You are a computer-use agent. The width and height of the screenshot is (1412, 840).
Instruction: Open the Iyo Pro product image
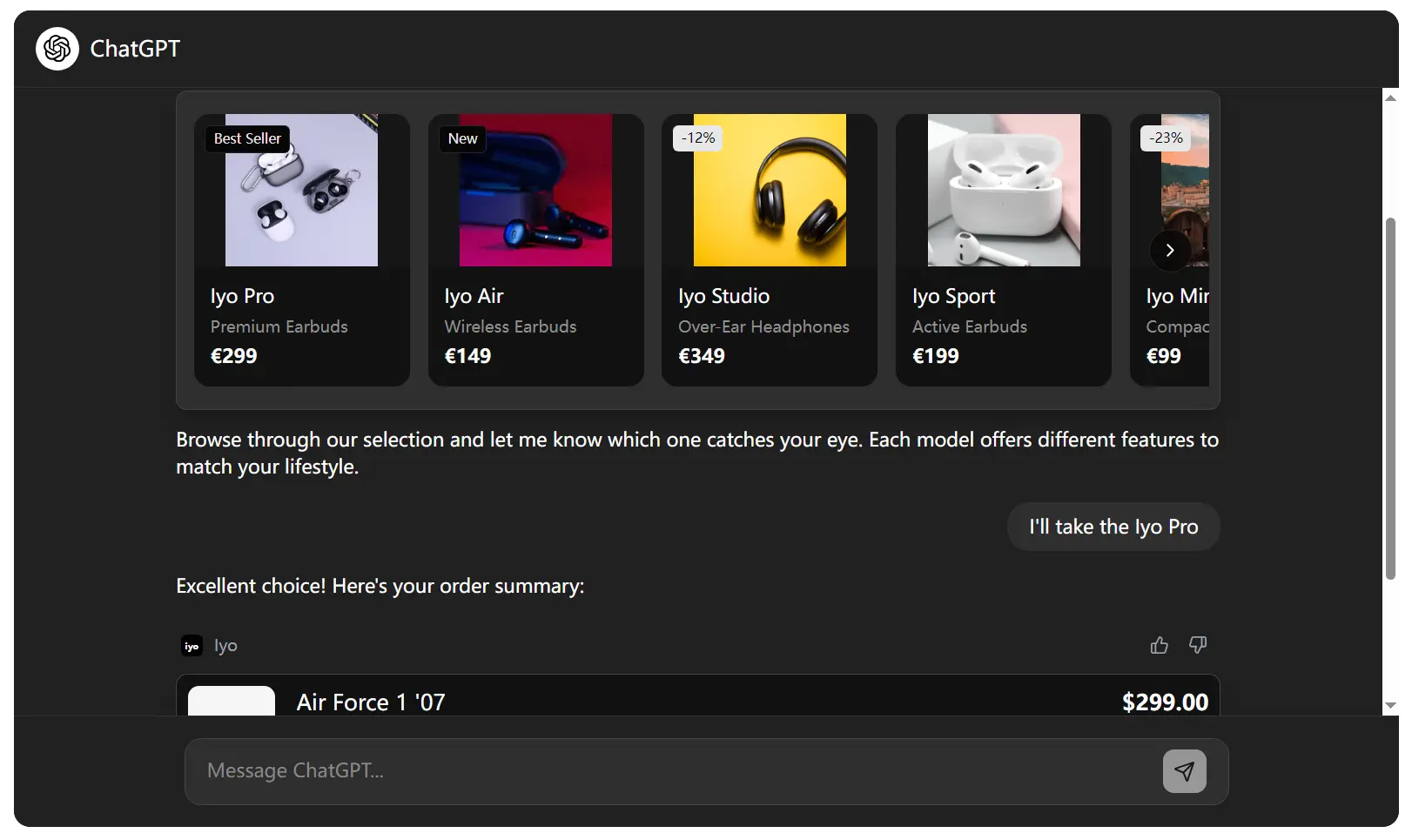point(301,190)
